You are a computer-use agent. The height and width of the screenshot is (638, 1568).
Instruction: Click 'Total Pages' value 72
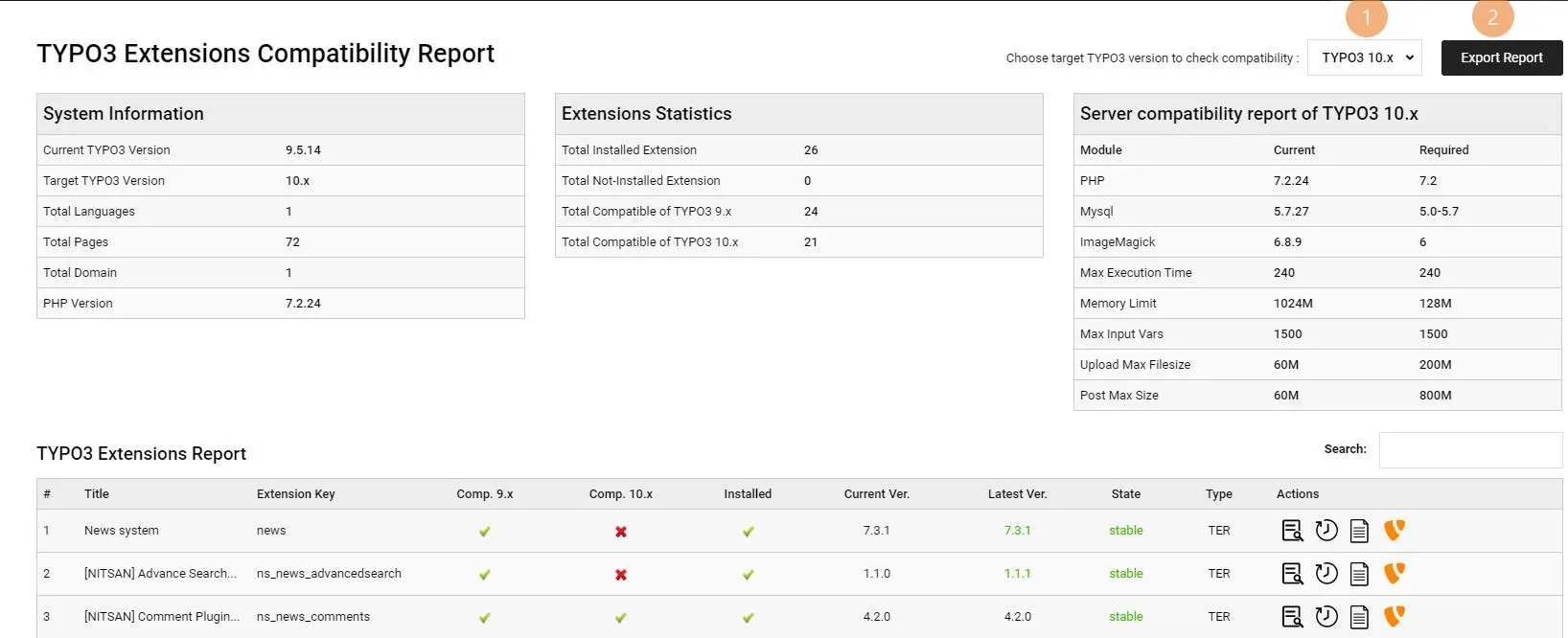click(x=292, y=242)
